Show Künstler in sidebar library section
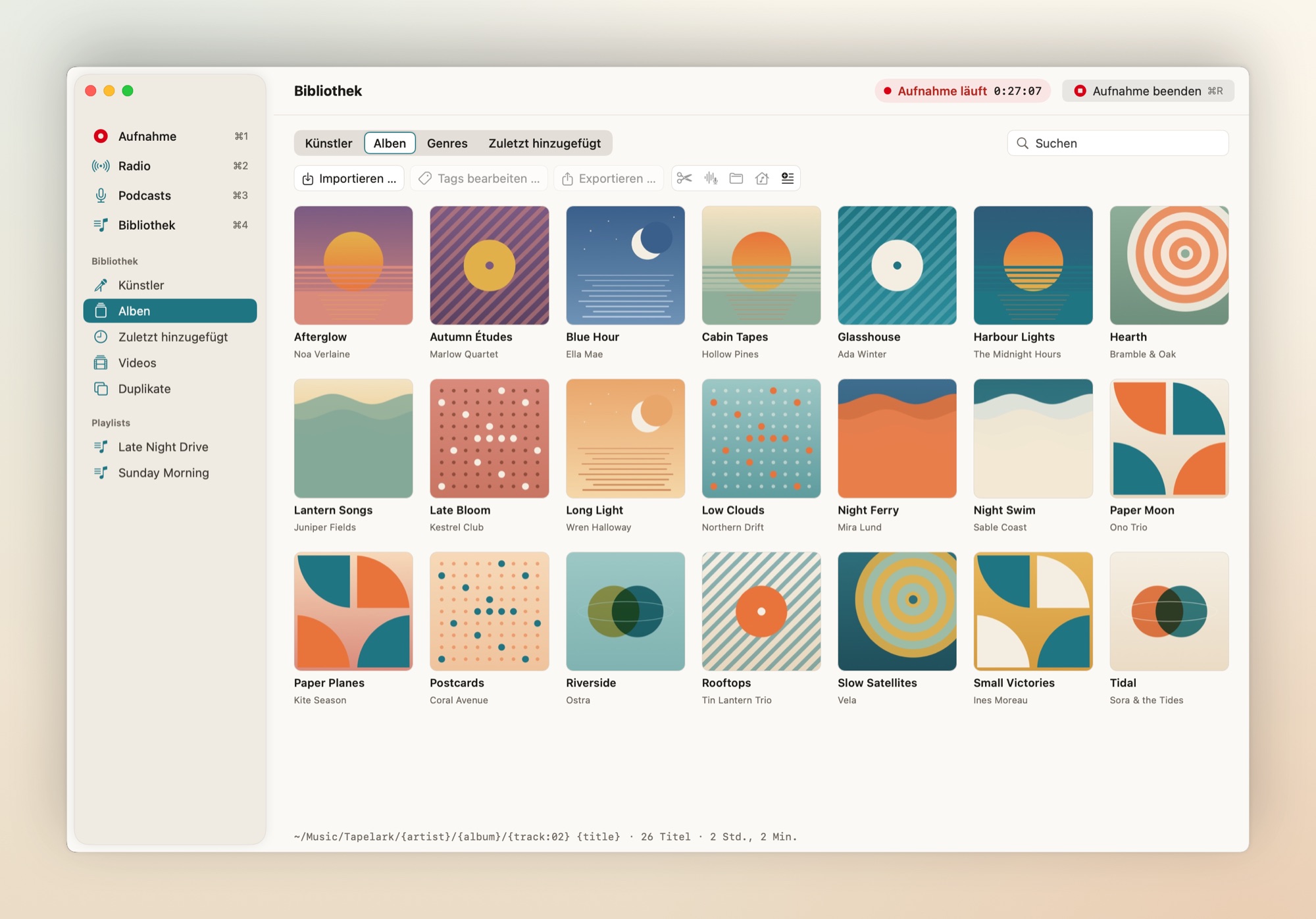 [x=170, y=285]
